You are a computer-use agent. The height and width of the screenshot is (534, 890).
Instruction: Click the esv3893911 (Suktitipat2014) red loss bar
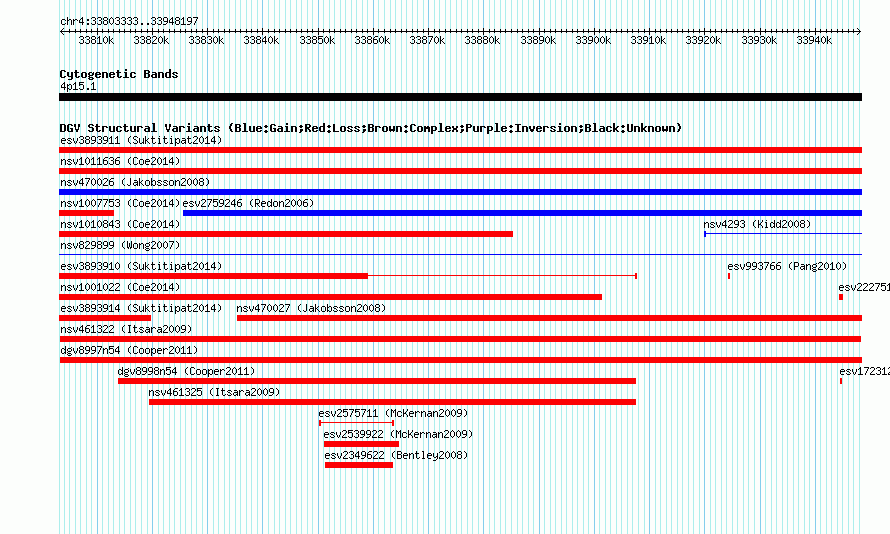(x=460, y=150)
